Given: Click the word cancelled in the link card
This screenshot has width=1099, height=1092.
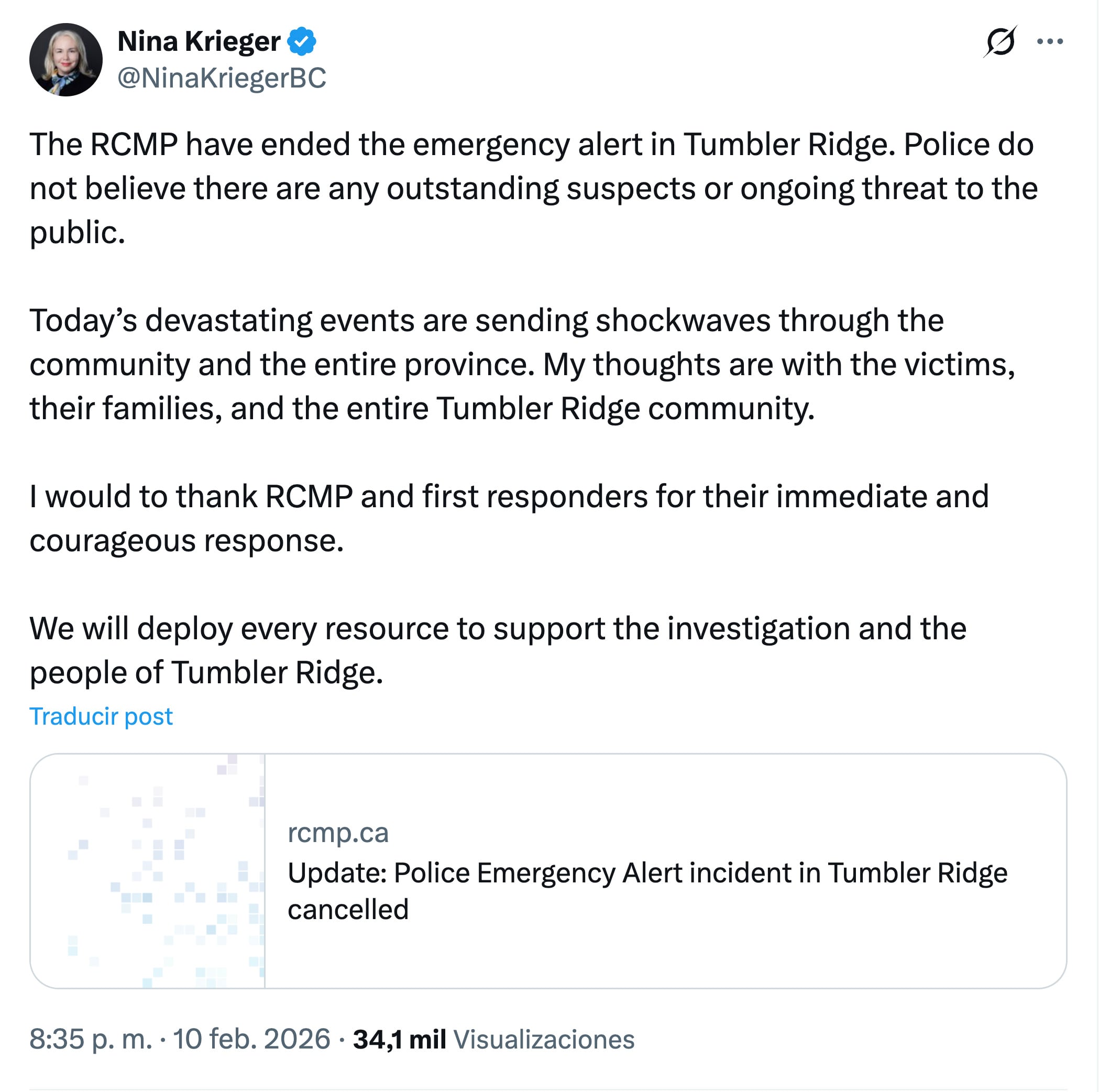Looking at the screenshot, I should tap(348, 909).
